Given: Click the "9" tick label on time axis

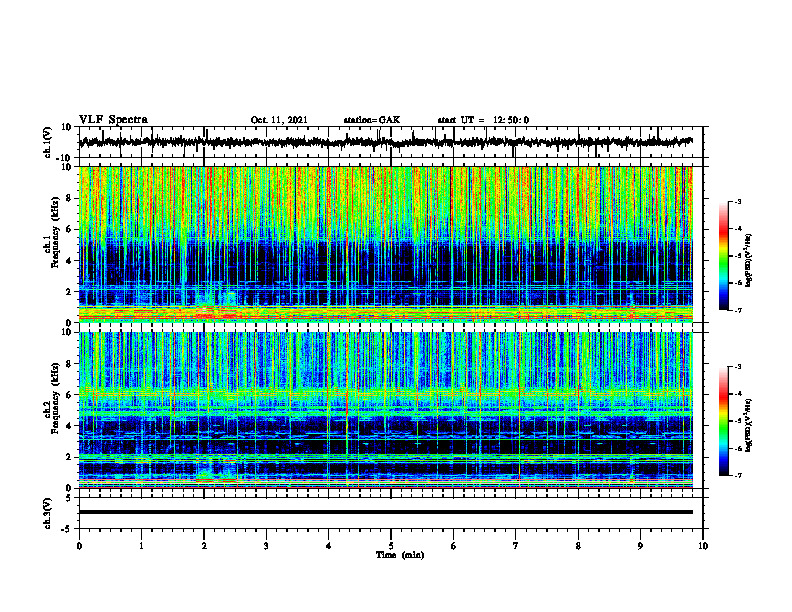Looking at the screenshot, I should pos(640,546).
